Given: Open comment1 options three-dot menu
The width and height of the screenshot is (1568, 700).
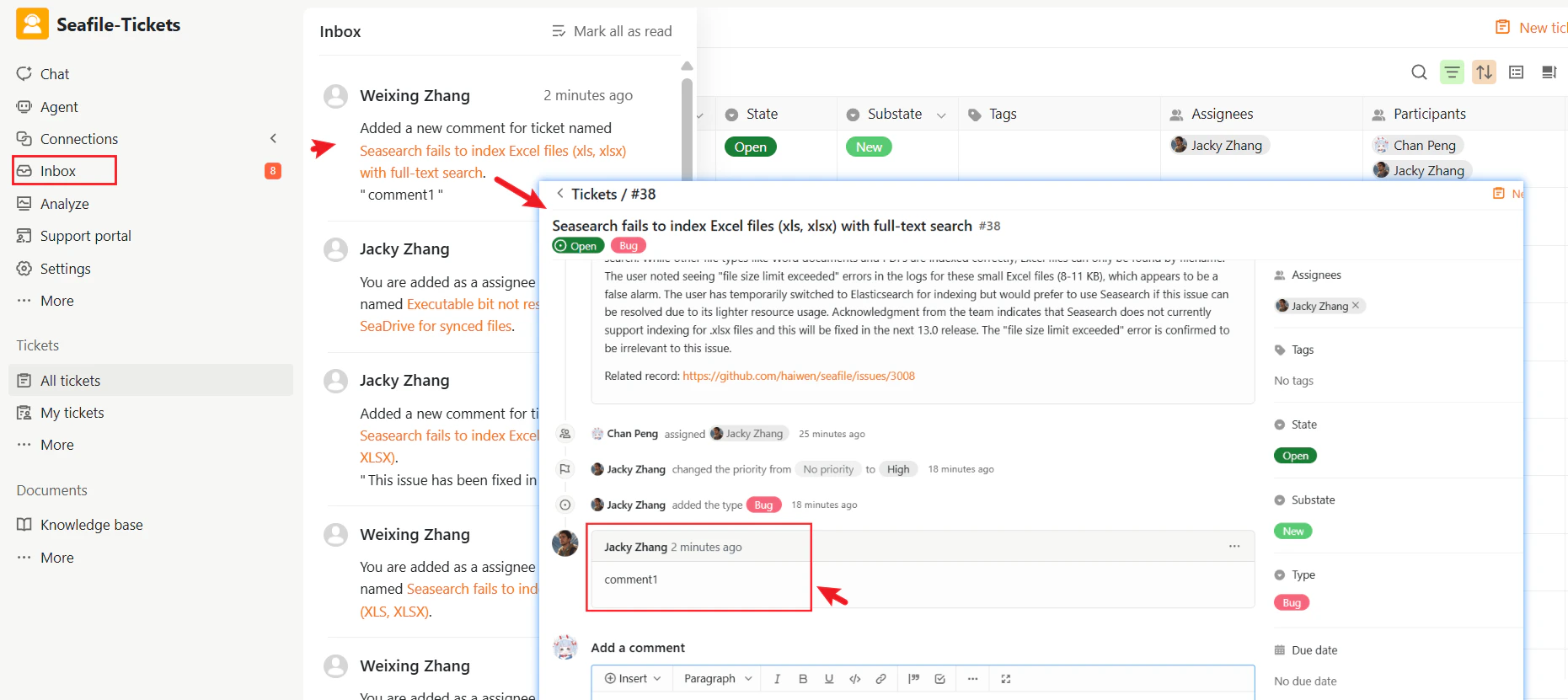Looking at the screenshot, I should coord(1234,546).
